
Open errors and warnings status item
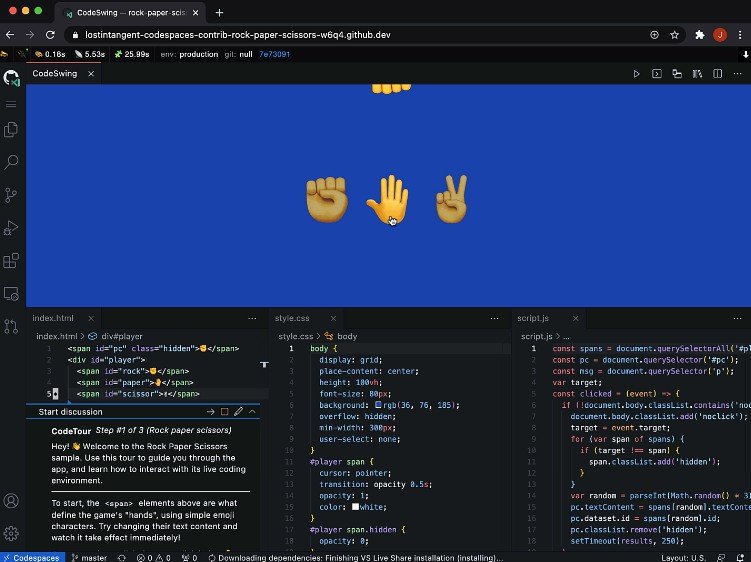pyautogui.click(x=153, y=558)
